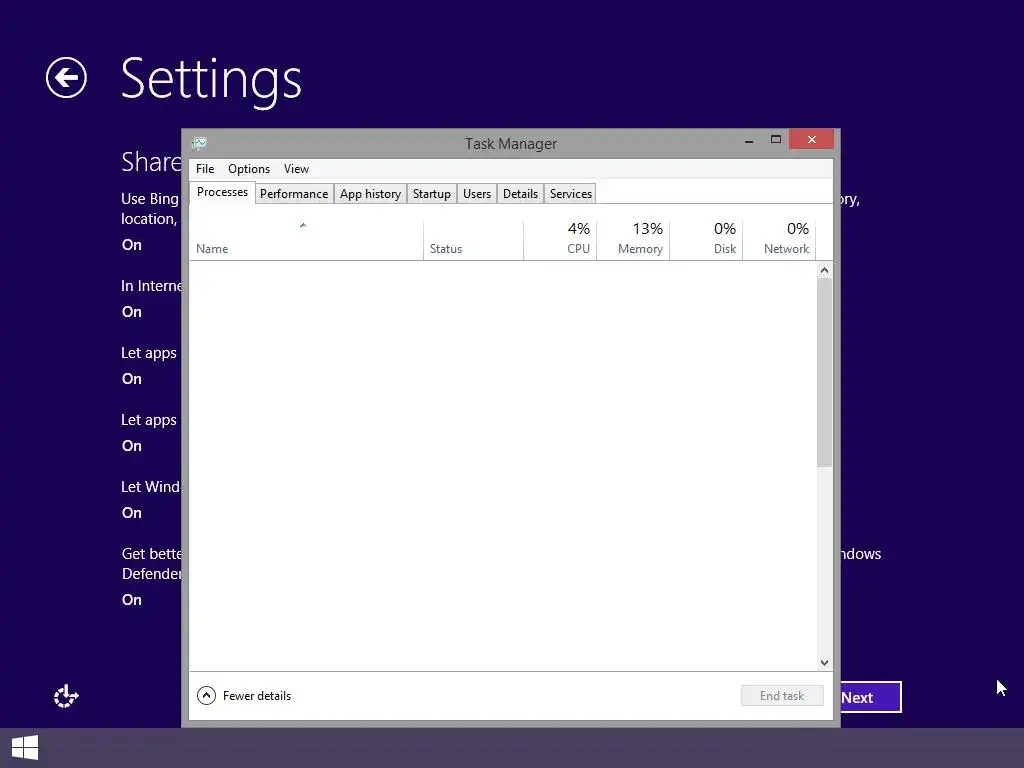This screenshot has height=768, width=1024.
Task: Select the Processes tab
Action: point(222,192)
